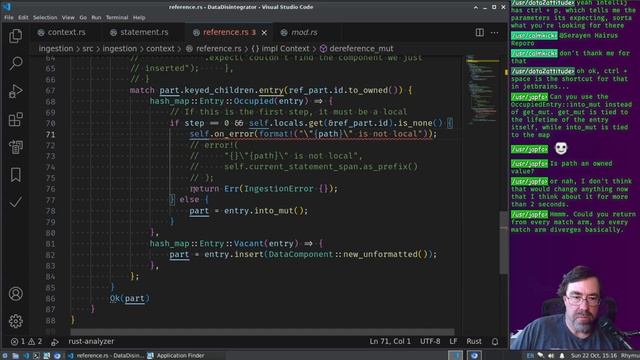
Task: Open the Bookmarks view in activity bar
Action: pyautogui.click(x=16, y=175)
